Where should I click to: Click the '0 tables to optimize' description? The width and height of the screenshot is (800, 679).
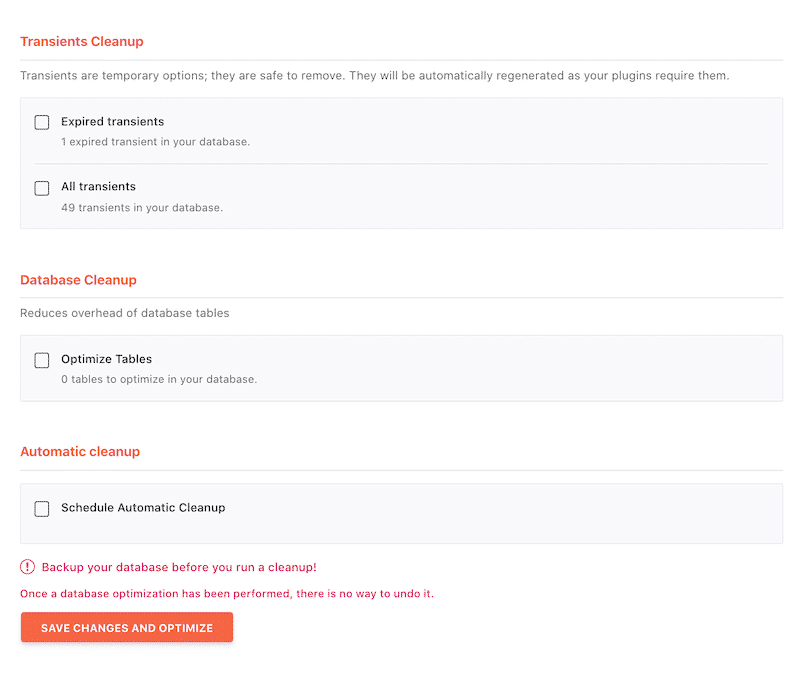[160, 379]
